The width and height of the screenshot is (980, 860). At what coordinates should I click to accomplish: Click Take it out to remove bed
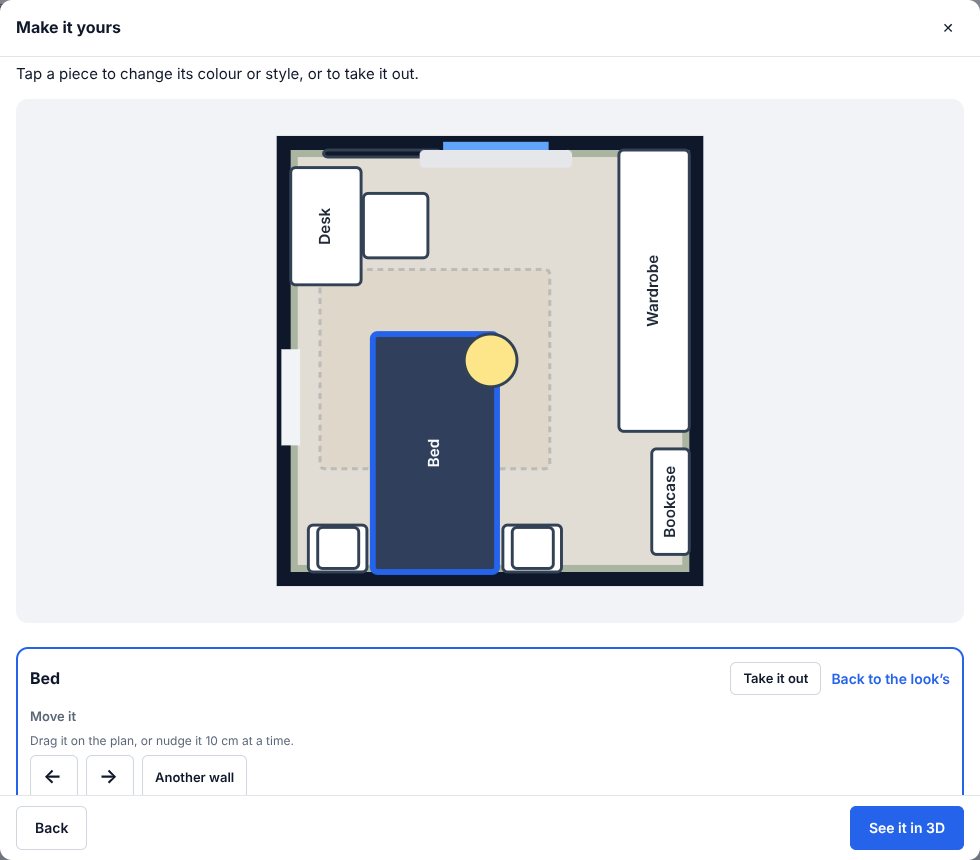[775, 679]
